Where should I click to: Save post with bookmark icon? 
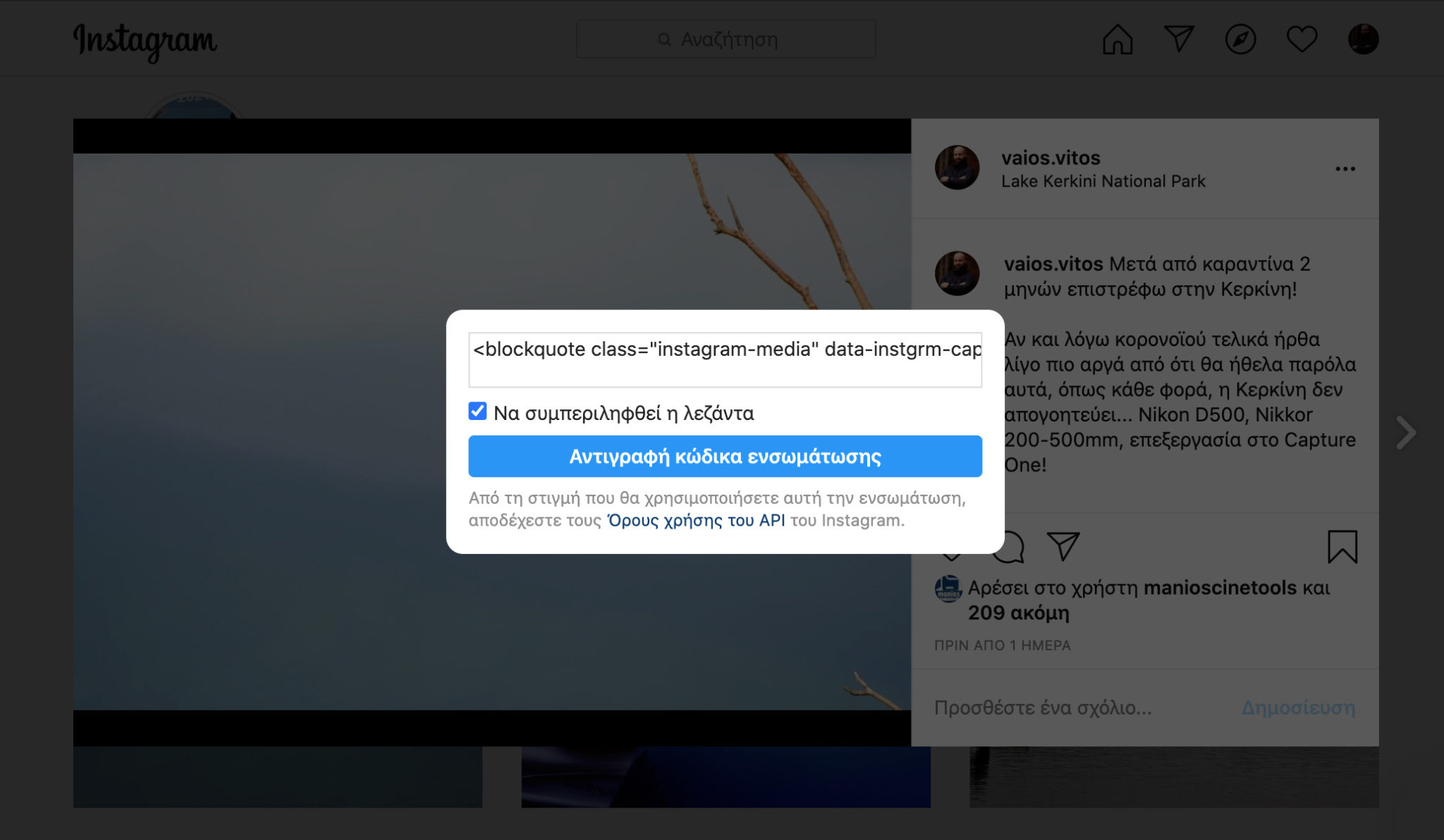[1342, 547]
